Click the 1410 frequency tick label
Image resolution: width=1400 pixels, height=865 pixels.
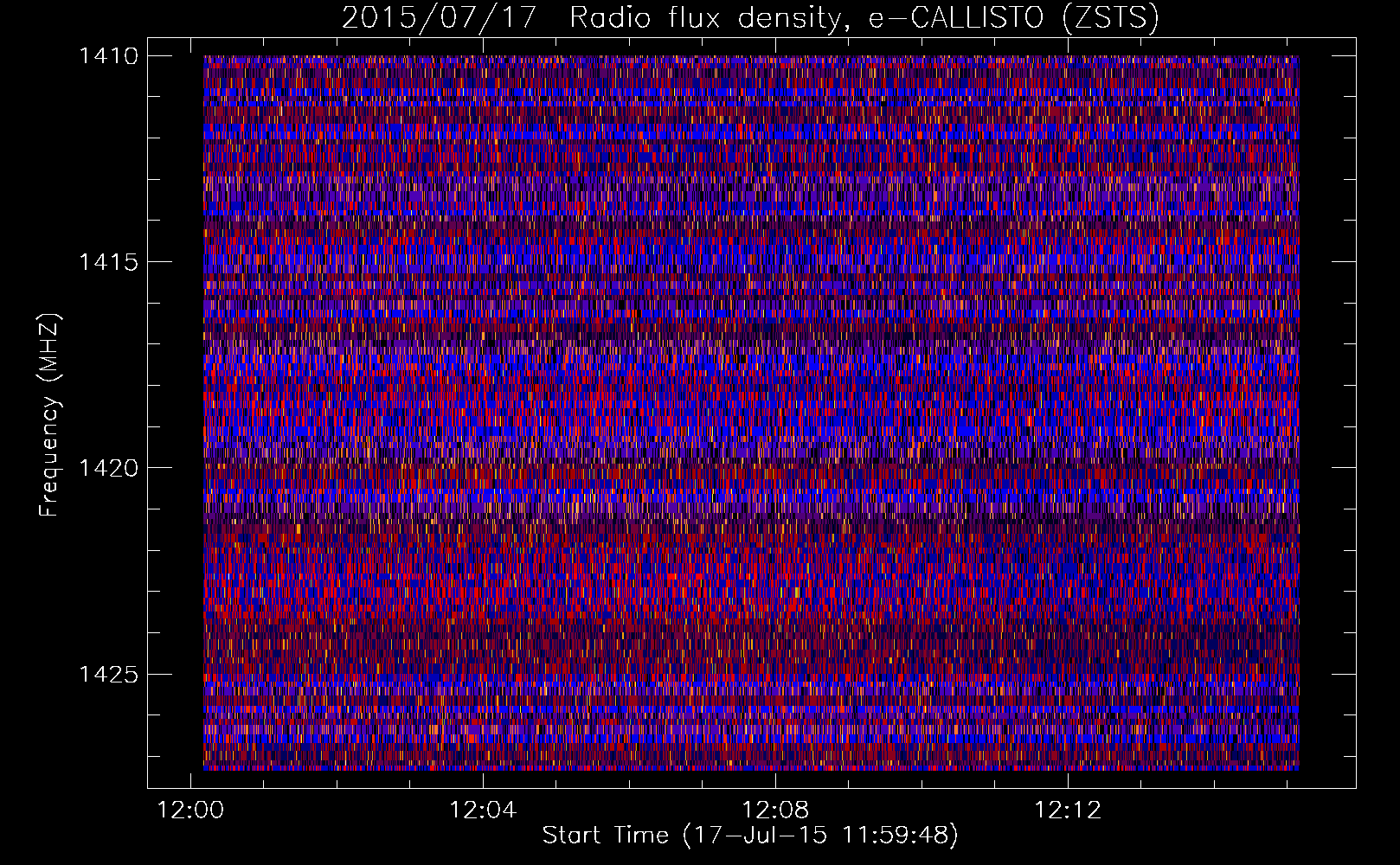(x=108, y=56)
